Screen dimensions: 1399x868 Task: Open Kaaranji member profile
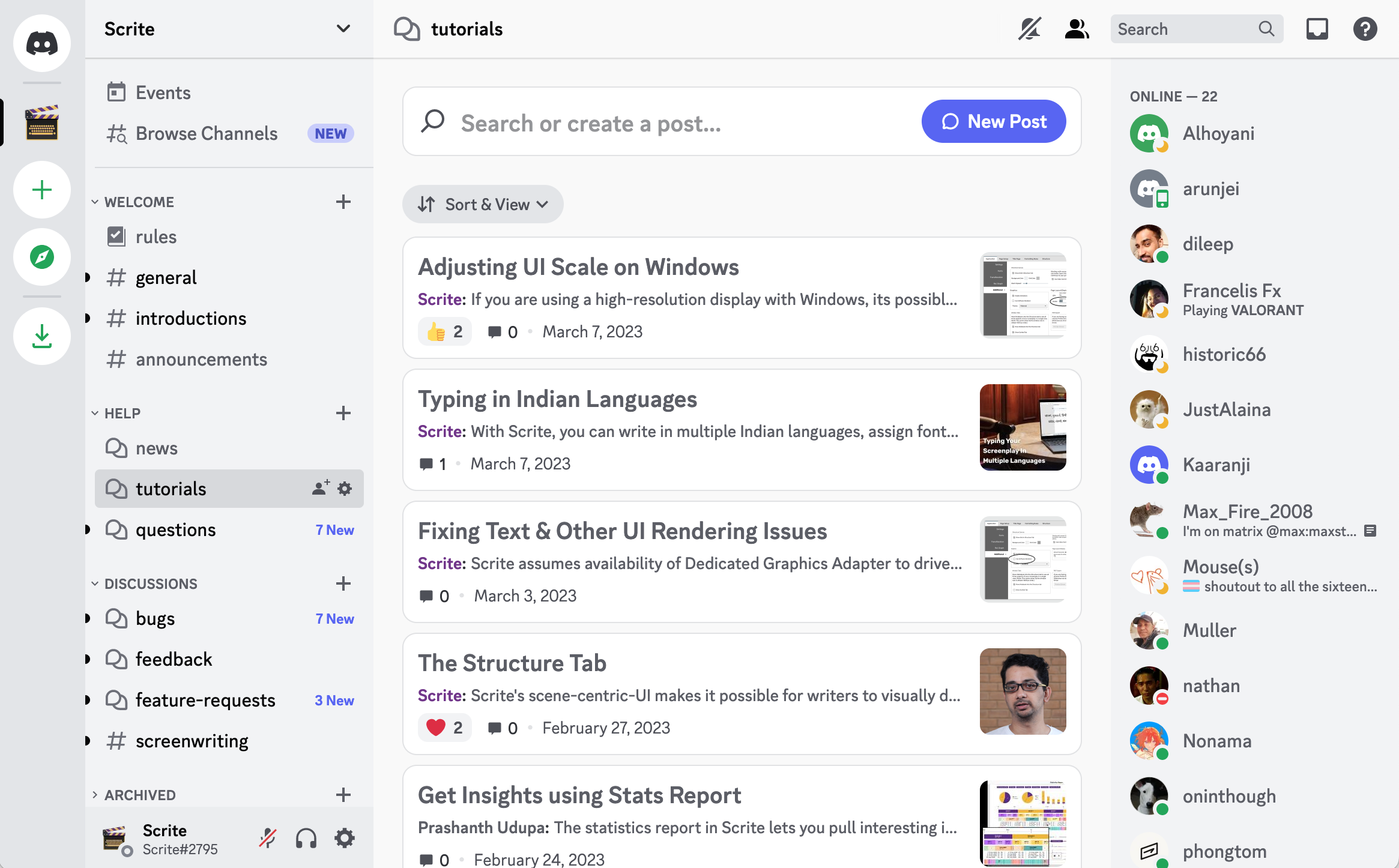coord(1255,465)
